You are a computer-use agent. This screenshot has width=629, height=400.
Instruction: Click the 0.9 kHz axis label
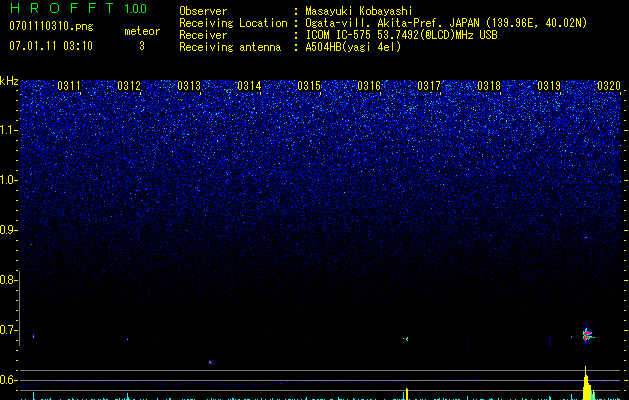click(8, 230)
